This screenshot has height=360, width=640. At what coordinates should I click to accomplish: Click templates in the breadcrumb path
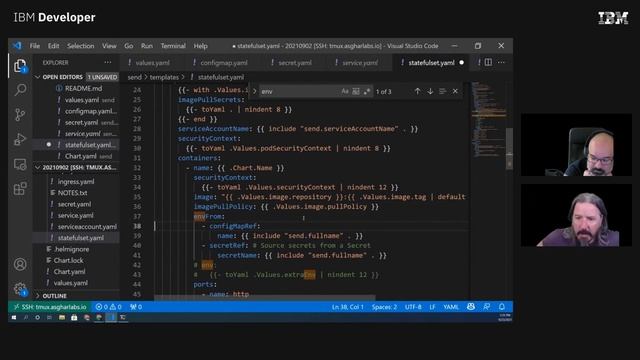coord(164,77)
